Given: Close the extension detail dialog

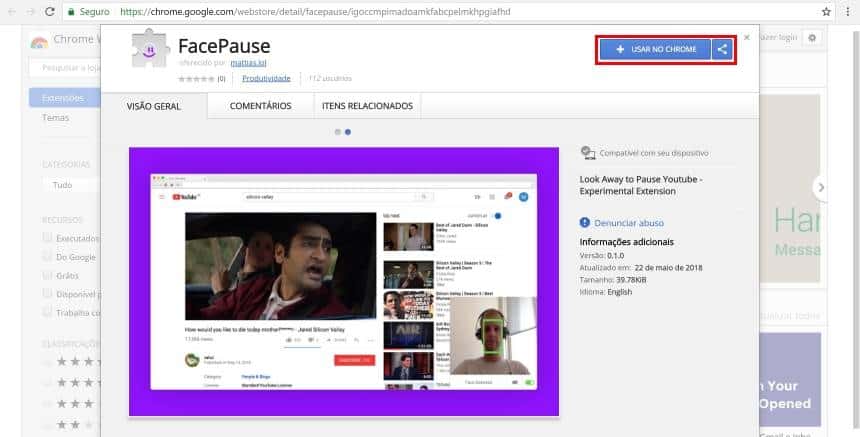Looking at the screenshot, I should (746, 37).
